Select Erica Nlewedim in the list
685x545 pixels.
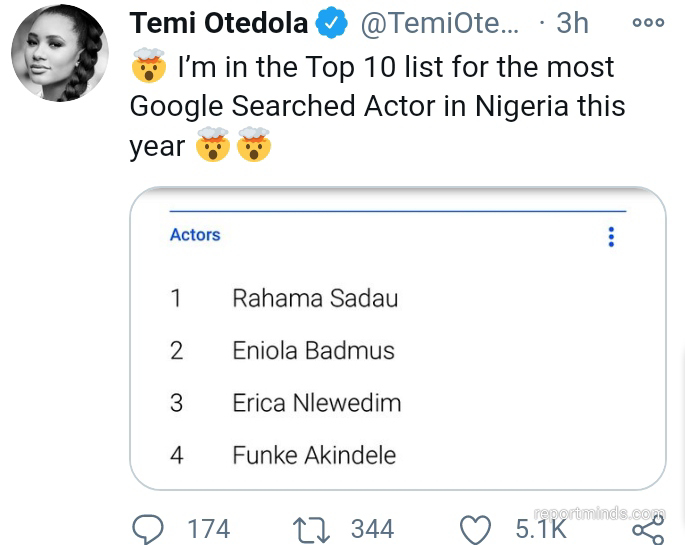click(316, 403)
